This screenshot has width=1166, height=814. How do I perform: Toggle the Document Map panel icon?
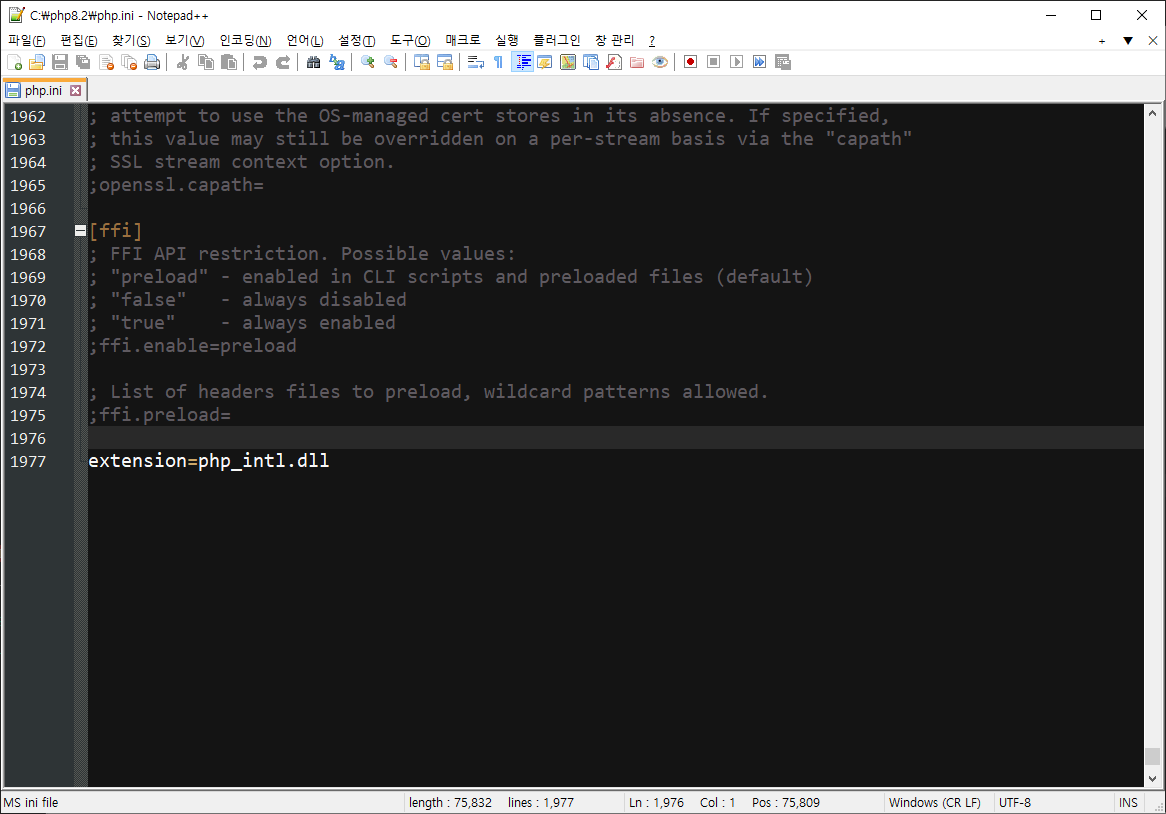click(x=568, y=62)
